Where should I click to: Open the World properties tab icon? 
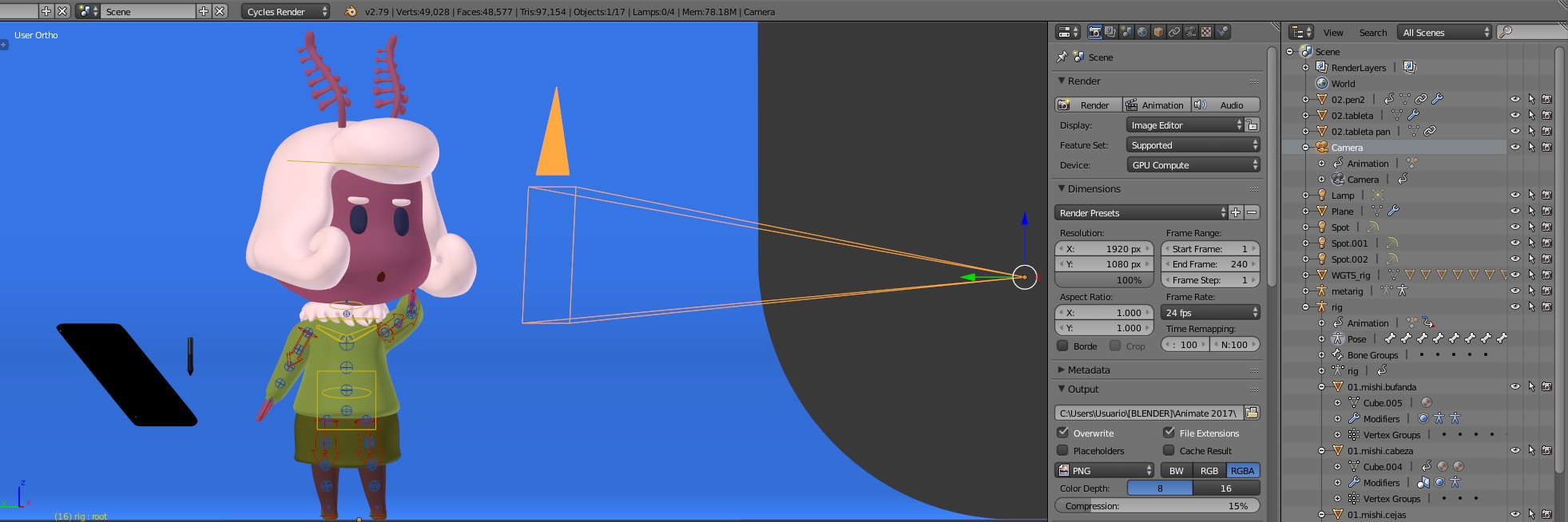pyautogui.click(x=1142, y=32)
